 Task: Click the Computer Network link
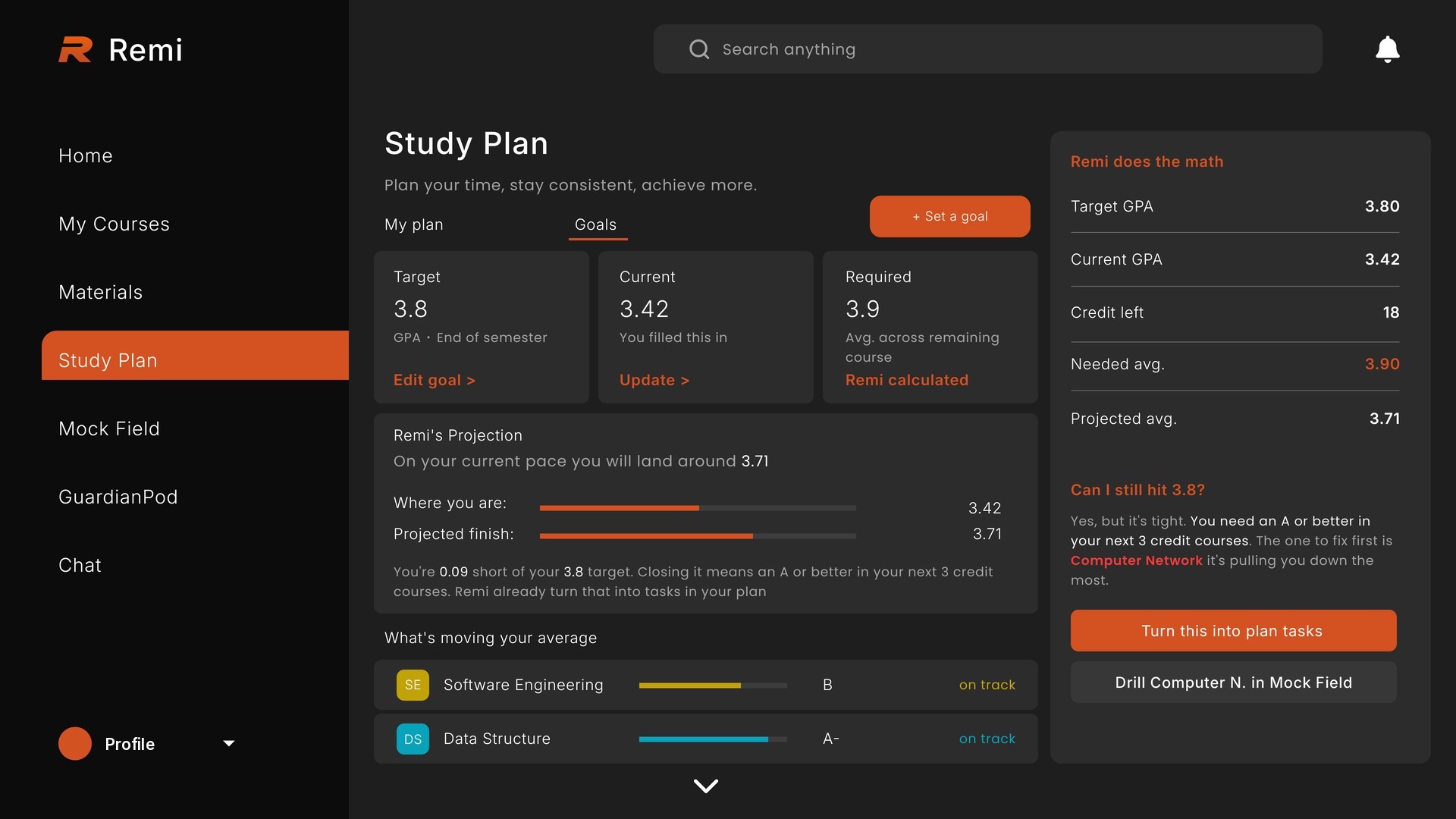pos(1136,560)
